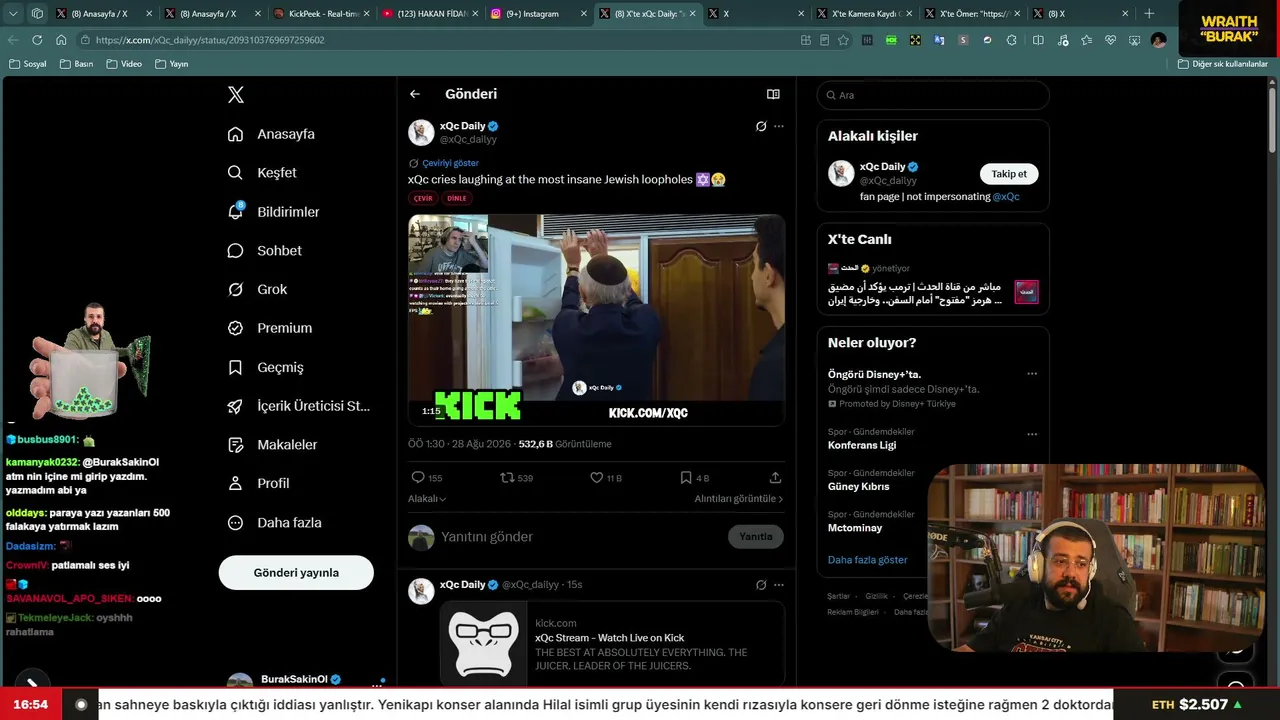Open Bildirimler notifications

coord(273,212)
